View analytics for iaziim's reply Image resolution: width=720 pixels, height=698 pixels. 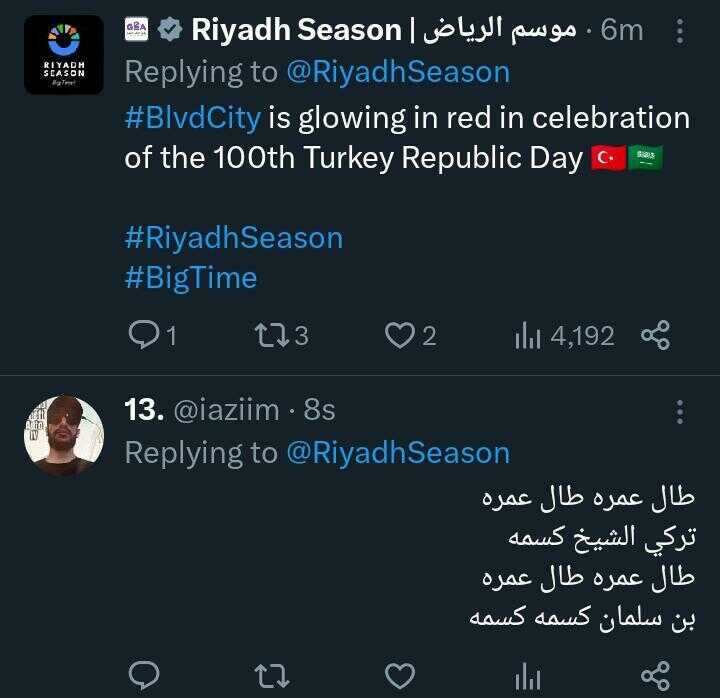(527, 677)
